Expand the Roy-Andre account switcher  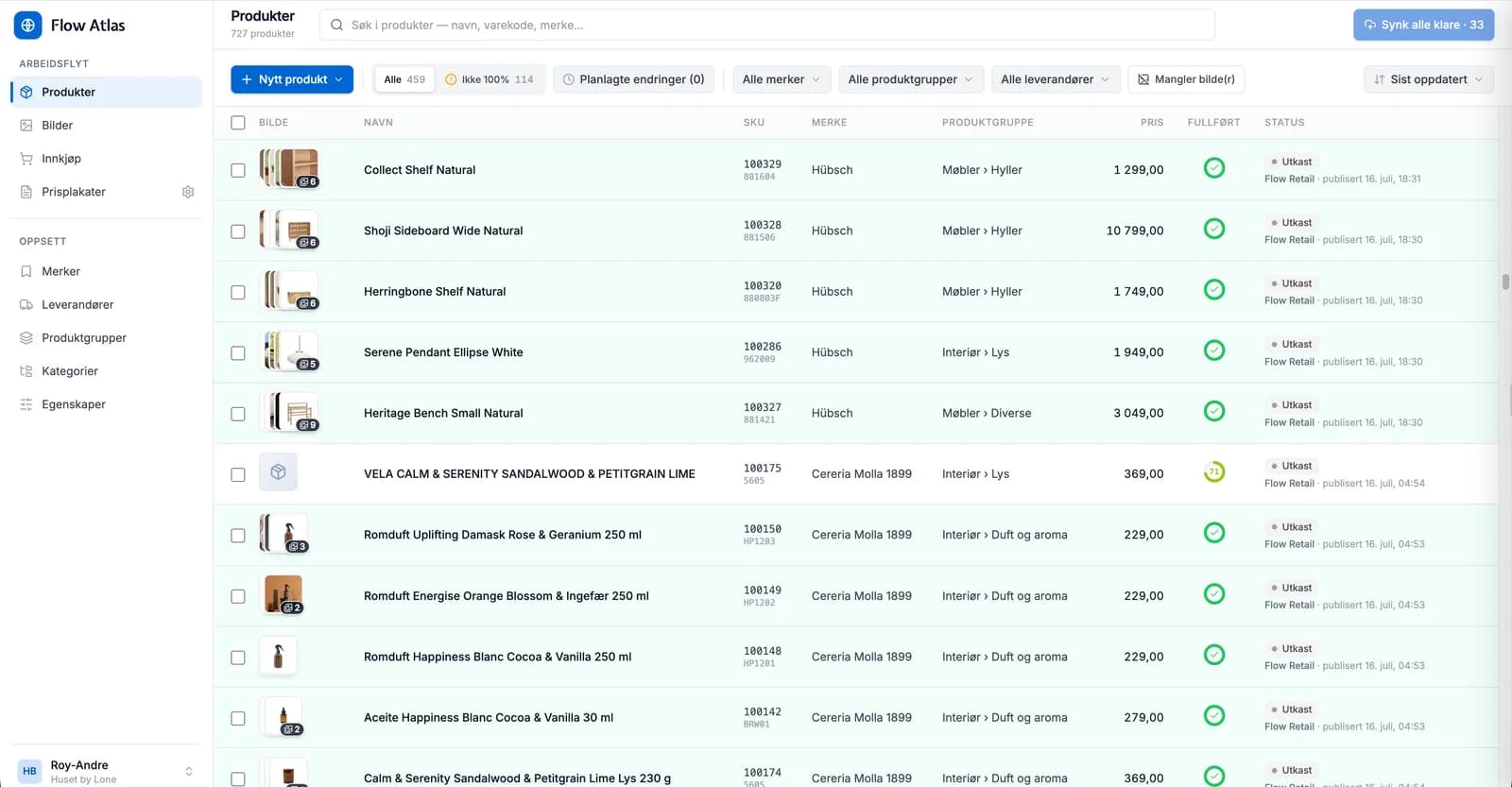click(x=189, y=772)
